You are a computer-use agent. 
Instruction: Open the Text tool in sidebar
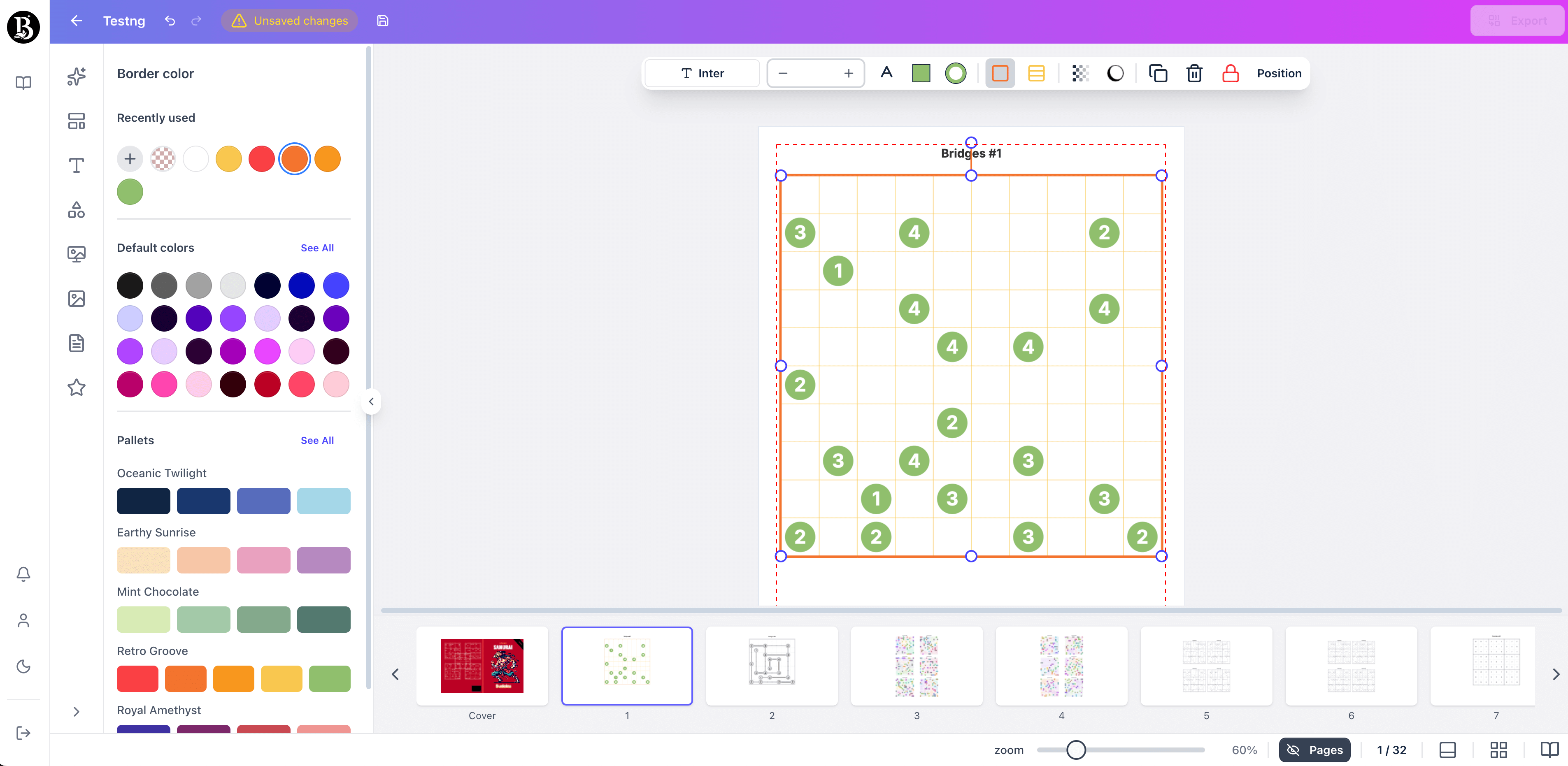click(76, 165)
